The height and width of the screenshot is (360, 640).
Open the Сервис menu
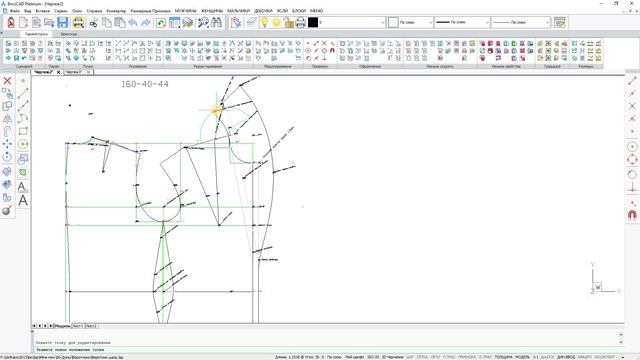(x=61, y=11)
